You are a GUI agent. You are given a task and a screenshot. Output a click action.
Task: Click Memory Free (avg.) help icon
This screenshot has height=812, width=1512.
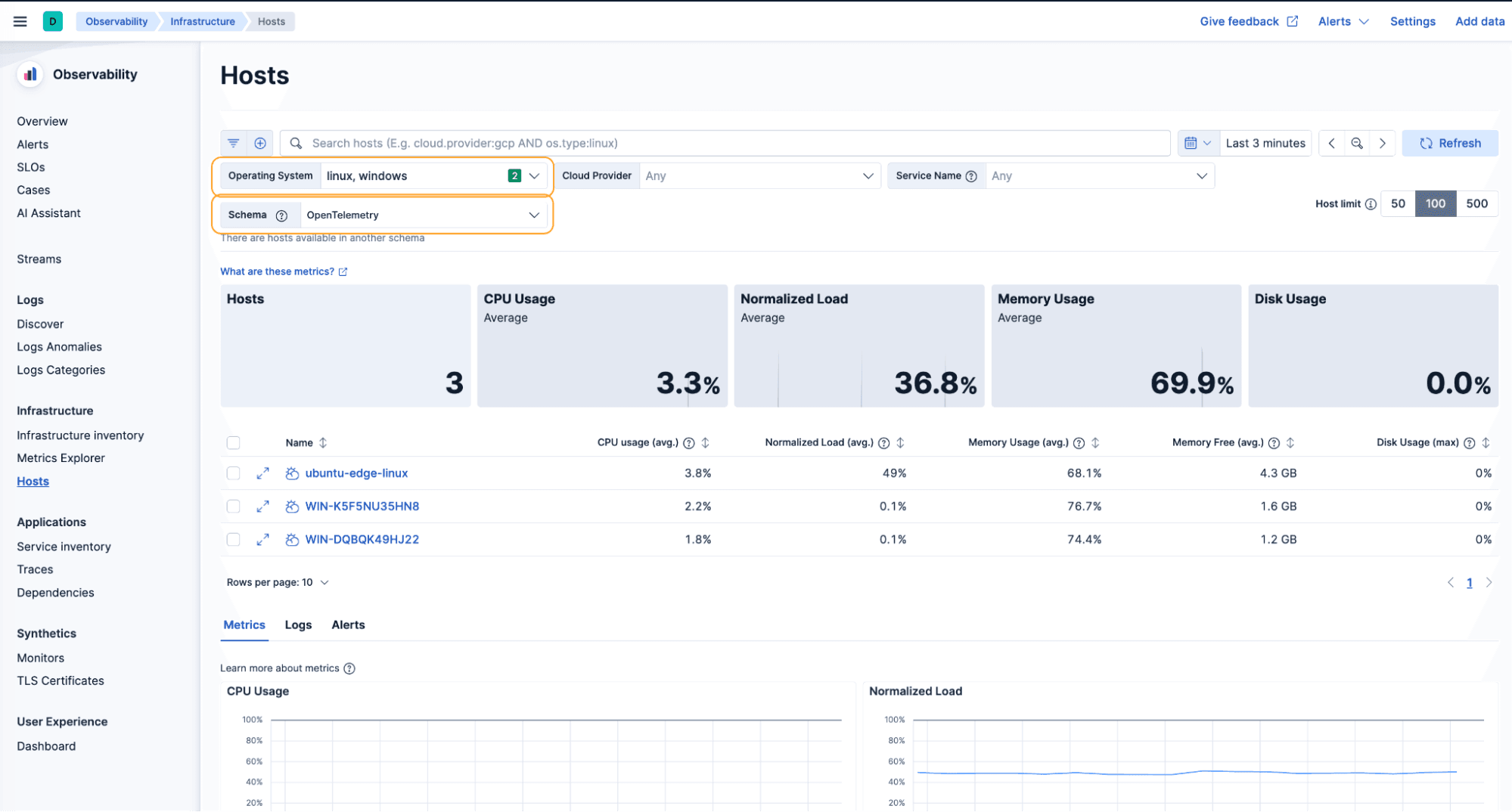pos(1274,443)
